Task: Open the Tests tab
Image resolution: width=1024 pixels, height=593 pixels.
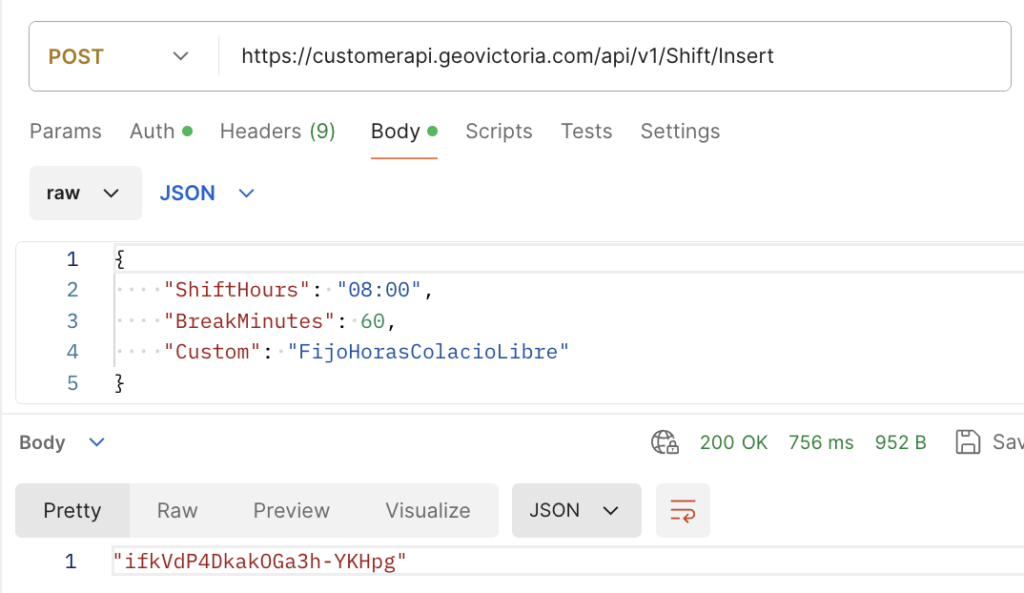Action: [x=586, y=131]
